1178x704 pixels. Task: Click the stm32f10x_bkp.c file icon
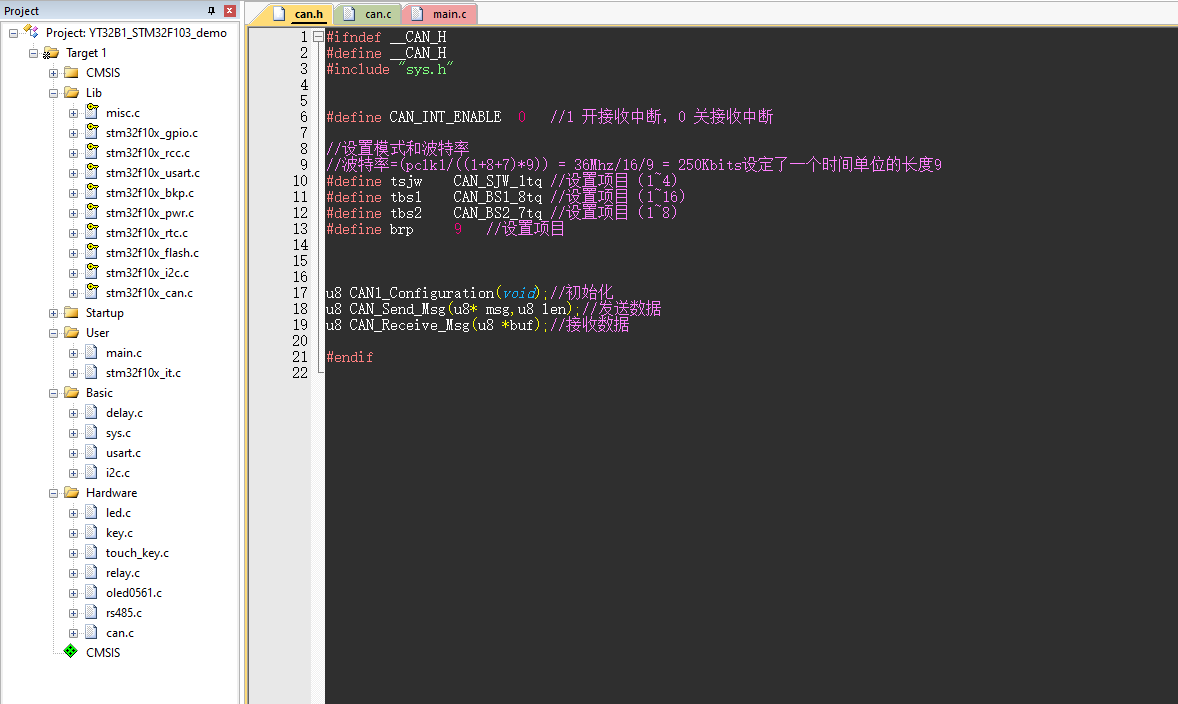point(92,192)
